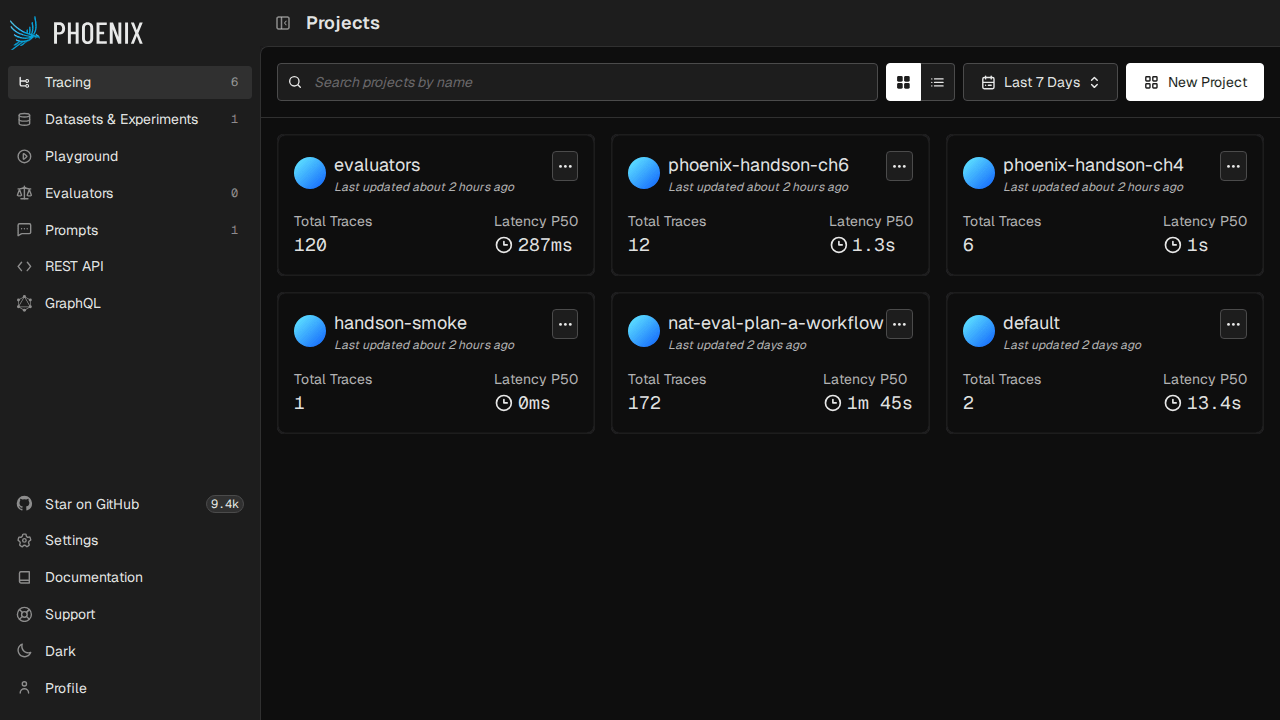Viewport: 1280px width, 720px height.
Task: Create a New Project
Action: pyautogui.click(x=1195, y=82)
